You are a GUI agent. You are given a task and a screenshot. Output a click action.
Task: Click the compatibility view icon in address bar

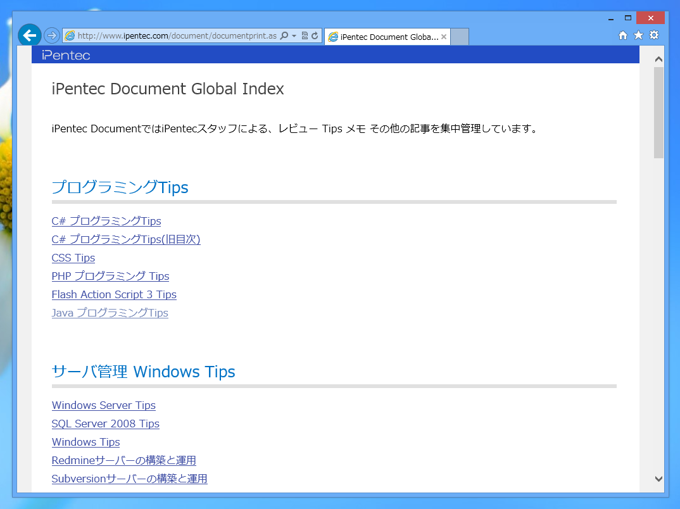(x=305, y=36)
